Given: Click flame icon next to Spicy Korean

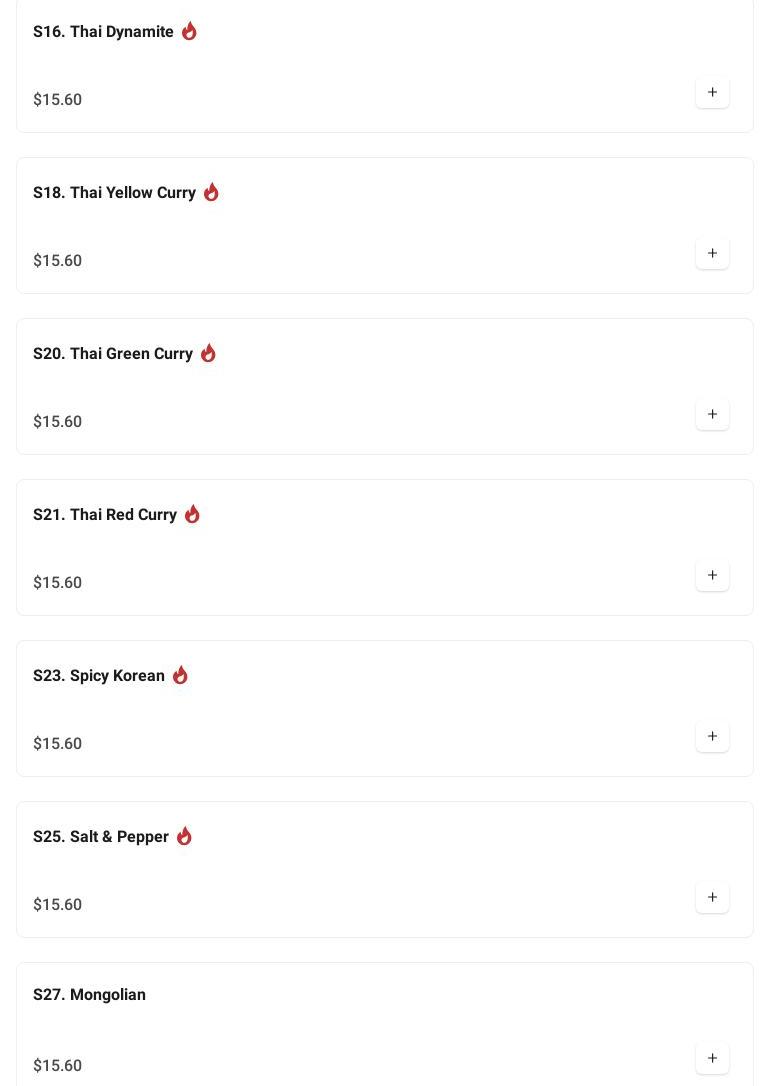Looking at the screenshot, I should [180, 675].
